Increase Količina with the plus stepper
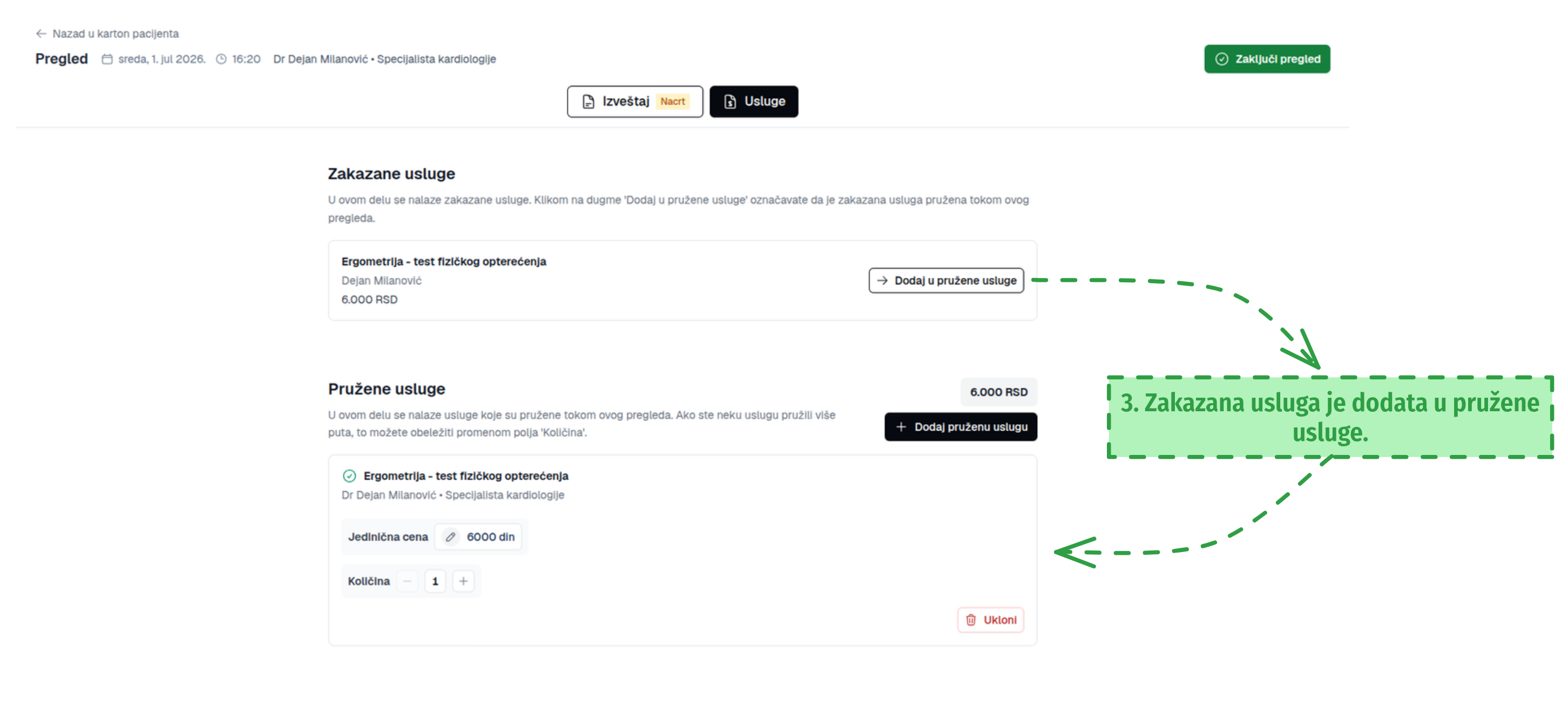 point(463,581)
